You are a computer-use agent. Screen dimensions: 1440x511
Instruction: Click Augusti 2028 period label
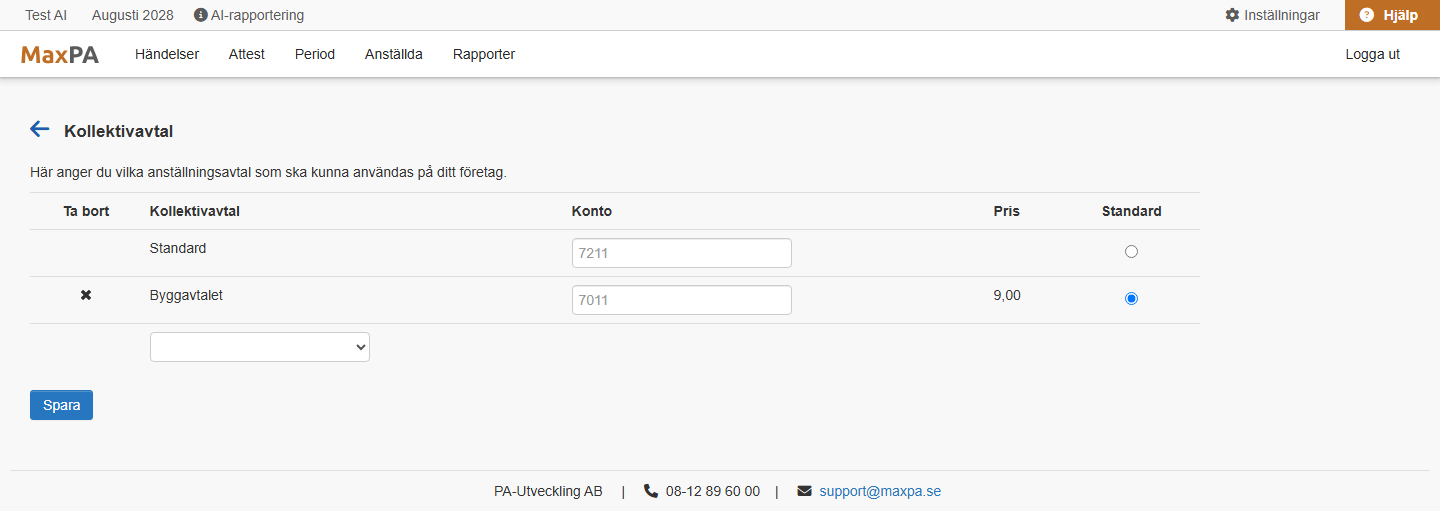132,15
